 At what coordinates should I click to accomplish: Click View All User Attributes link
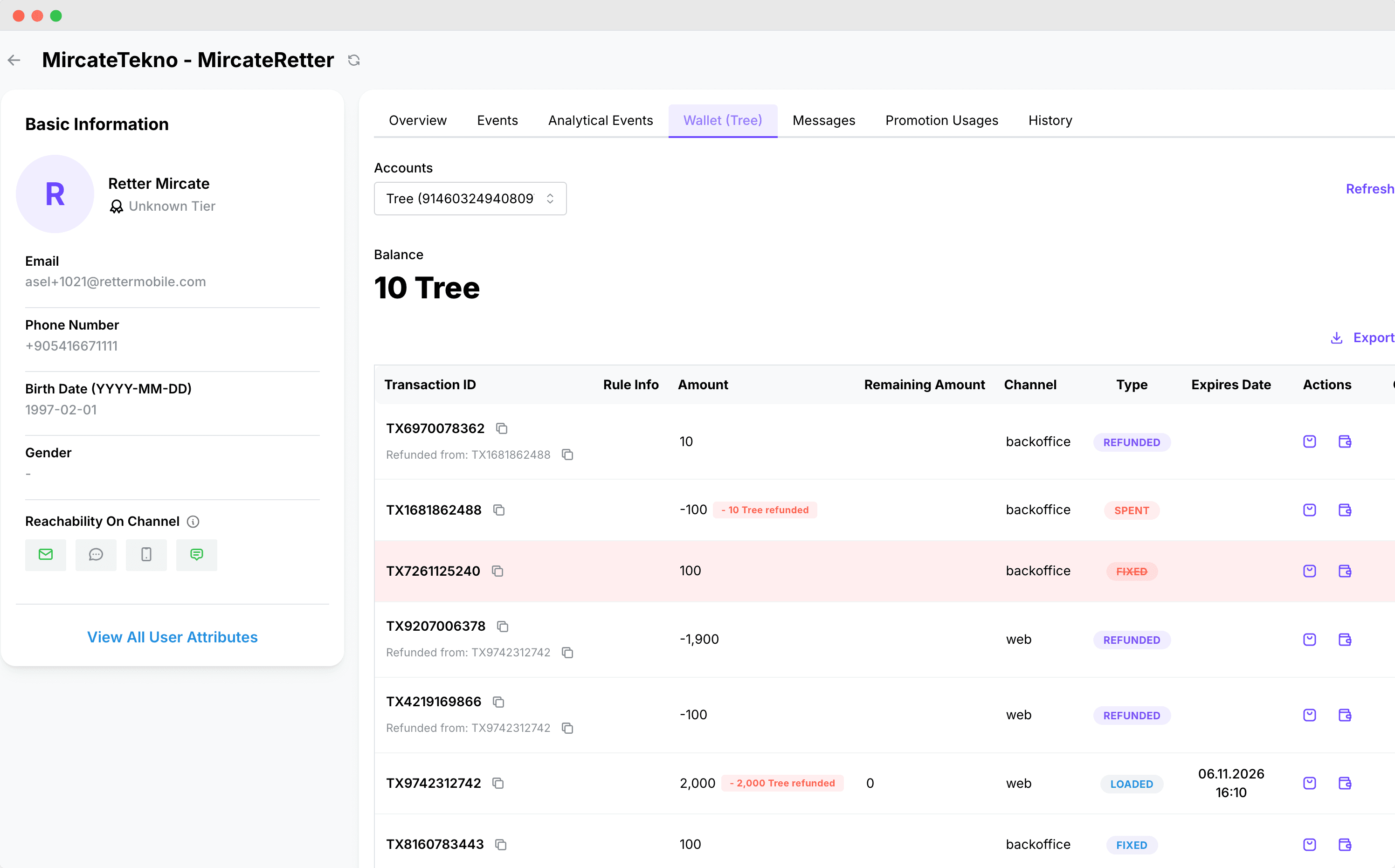[172, 637]
